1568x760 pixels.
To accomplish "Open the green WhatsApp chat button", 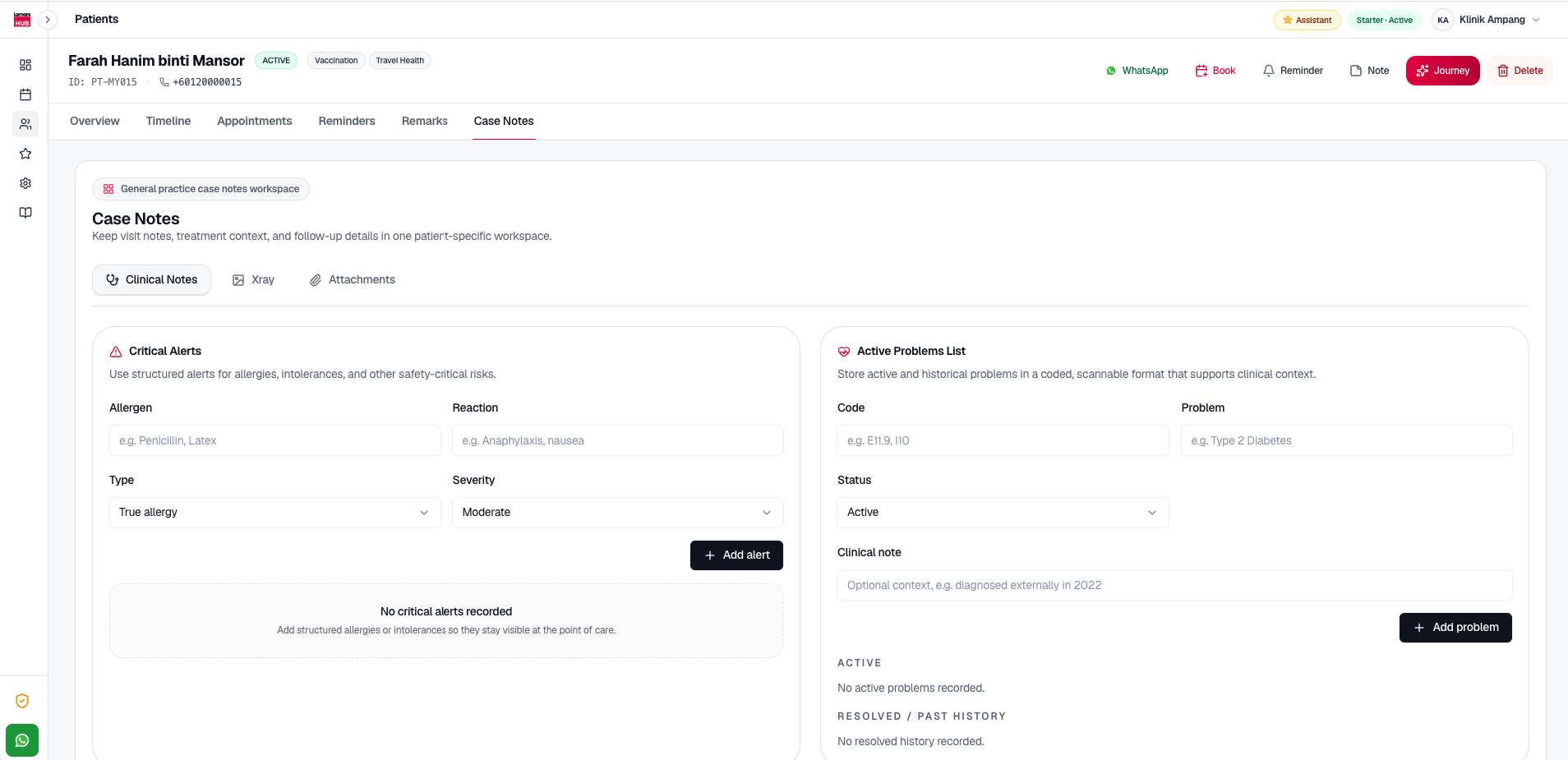I will click(x=22, y=740).
